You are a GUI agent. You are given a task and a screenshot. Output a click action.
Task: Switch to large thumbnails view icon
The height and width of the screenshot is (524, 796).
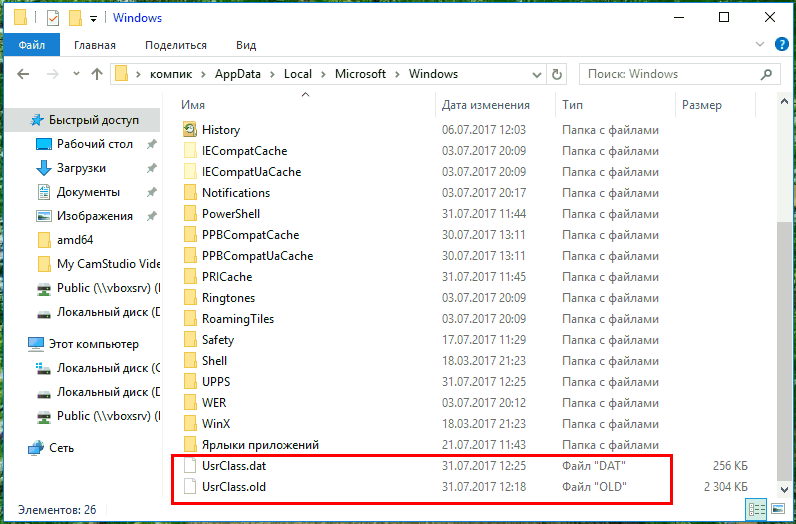tap(778, 509)
